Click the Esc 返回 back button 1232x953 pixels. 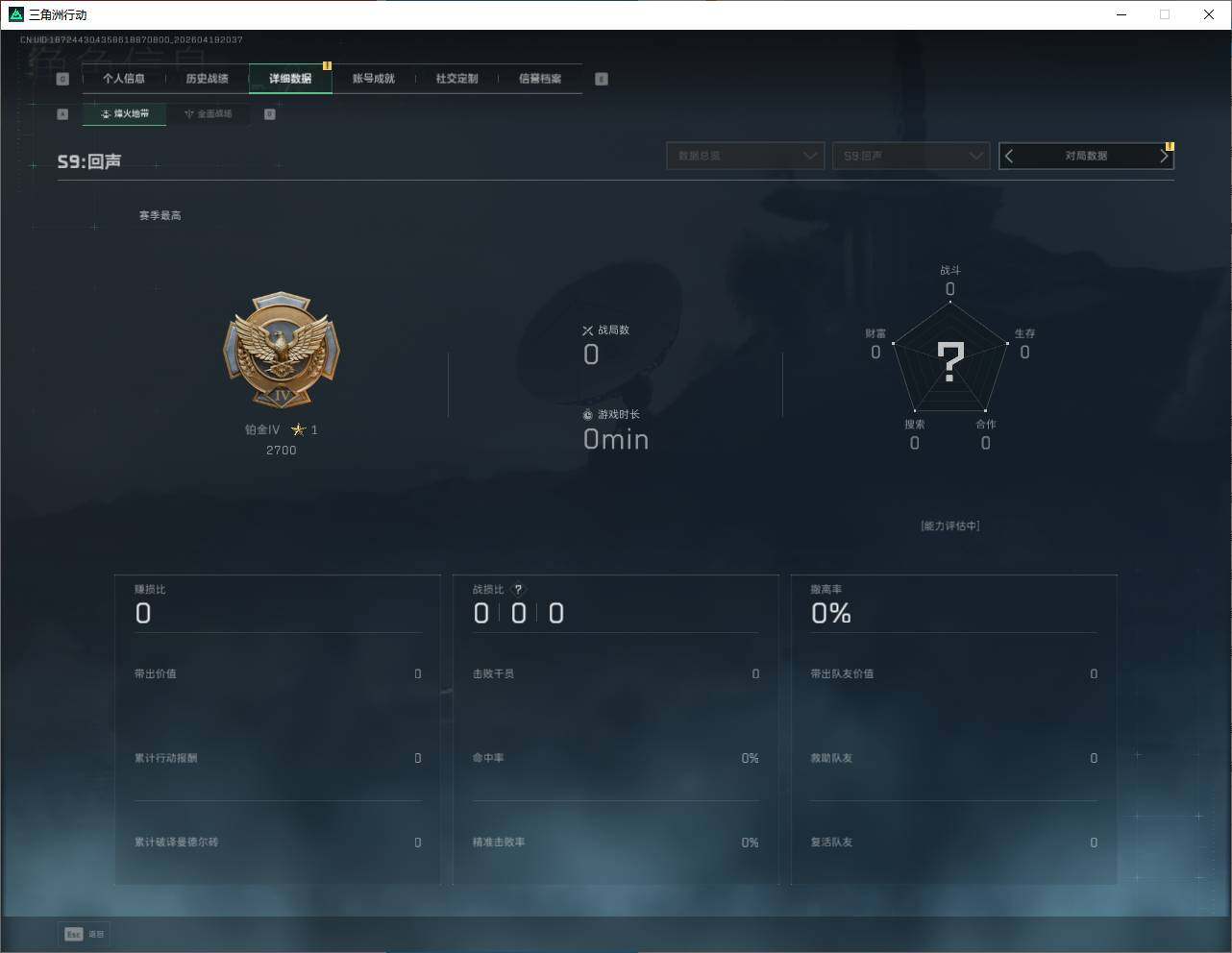coord(85,934)
